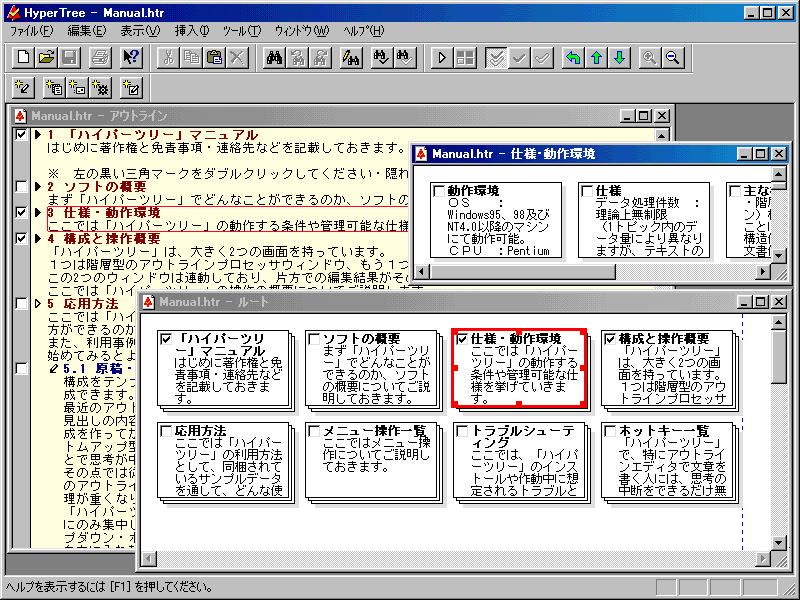Screen dimensions: 800x600
Task: Open the 表示(V) menu
Action: 140,31
